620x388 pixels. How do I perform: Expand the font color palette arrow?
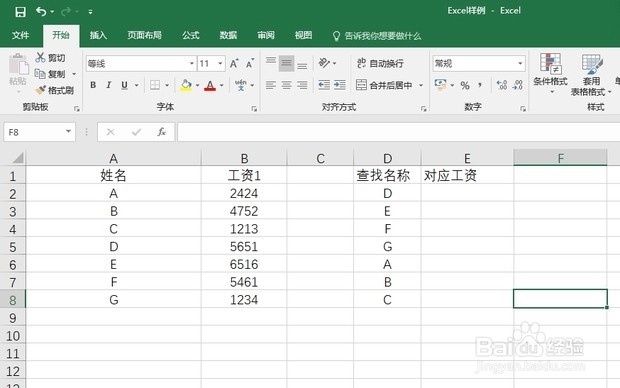222,85
